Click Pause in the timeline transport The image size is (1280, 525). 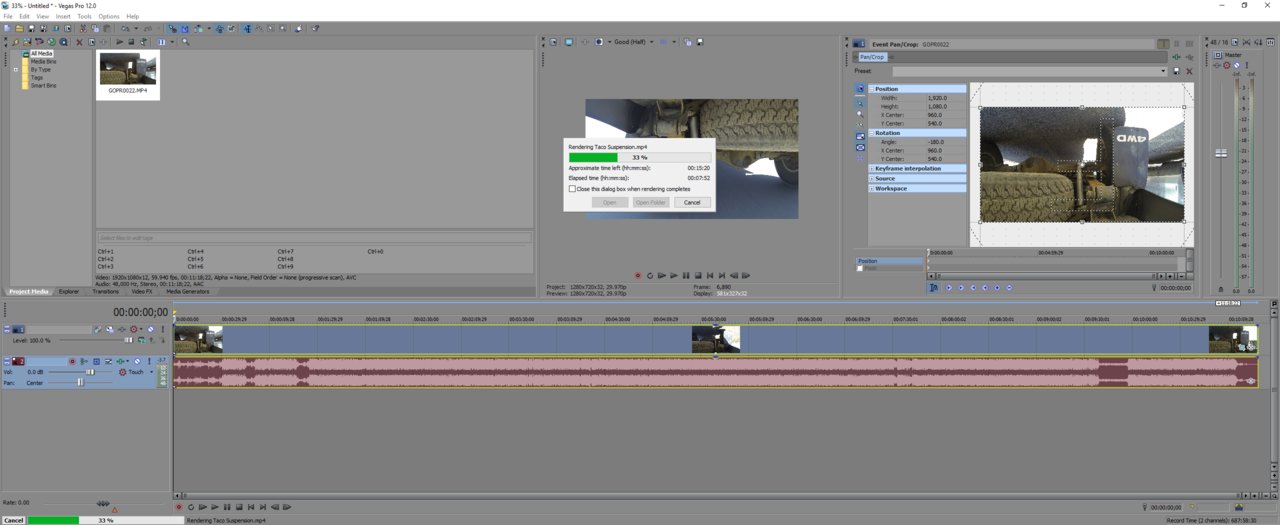(x=227, y=507)
